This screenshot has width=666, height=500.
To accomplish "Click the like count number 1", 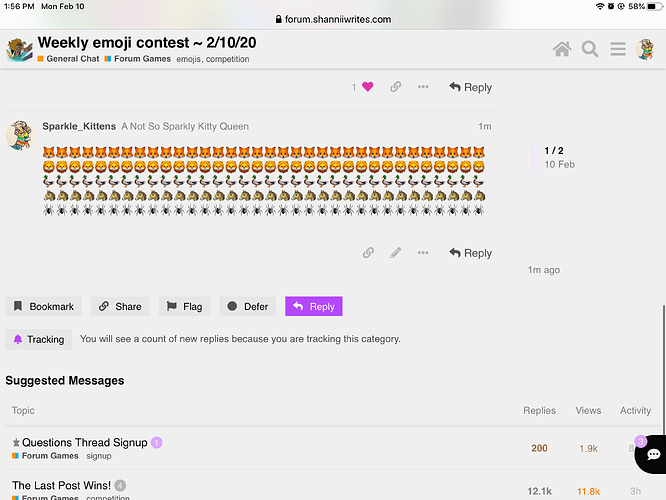I will pyautogui.click(x=354, y=87).
